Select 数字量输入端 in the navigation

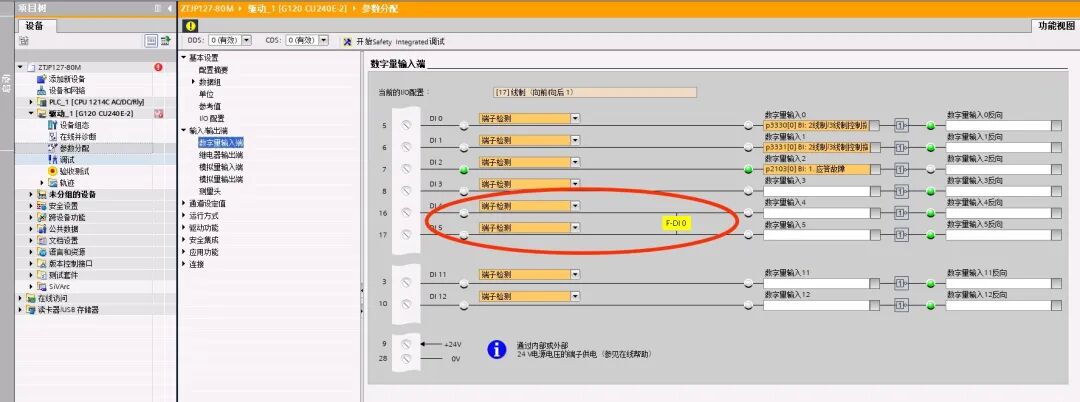(x=220, y=142)
